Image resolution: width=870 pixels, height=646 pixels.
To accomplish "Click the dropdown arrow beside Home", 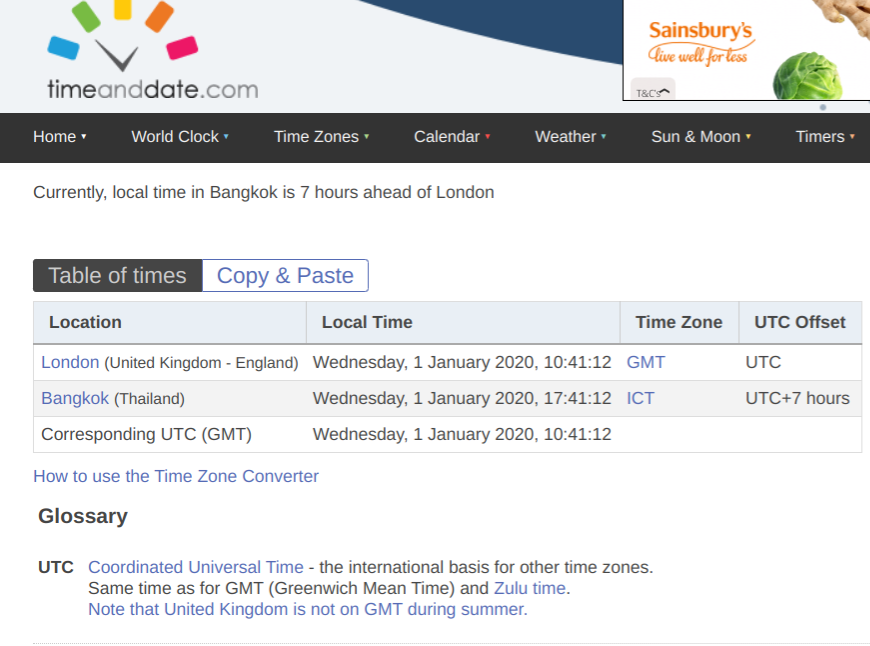I will 84,136.
